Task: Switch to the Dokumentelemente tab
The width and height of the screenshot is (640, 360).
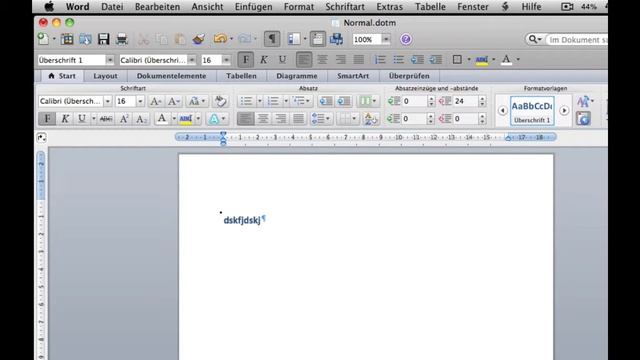Action: pyautogui.click(x=171, y=76)
